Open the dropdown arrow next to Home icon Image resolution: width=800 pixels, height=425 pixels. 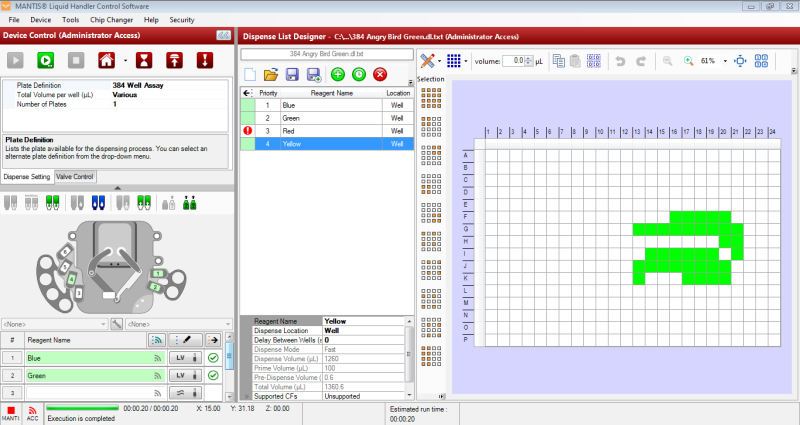pos(126,61)
